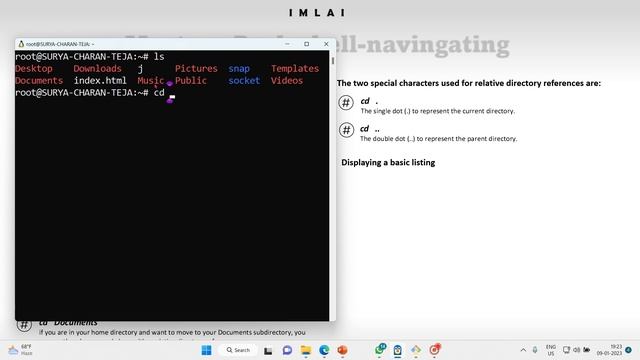Screen dimensions: 640x360
Task: Switch to the Linux penguin terminal taskbar icon
Action: tap(398, 350)
